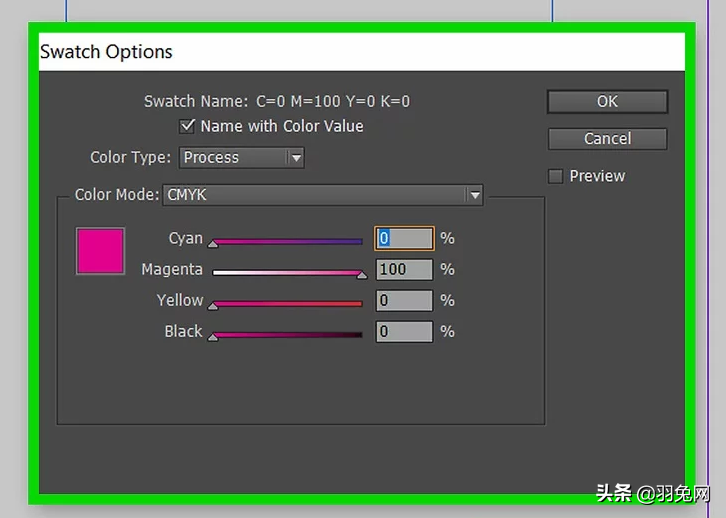Enable the Preview checkbox

(556, 176)
